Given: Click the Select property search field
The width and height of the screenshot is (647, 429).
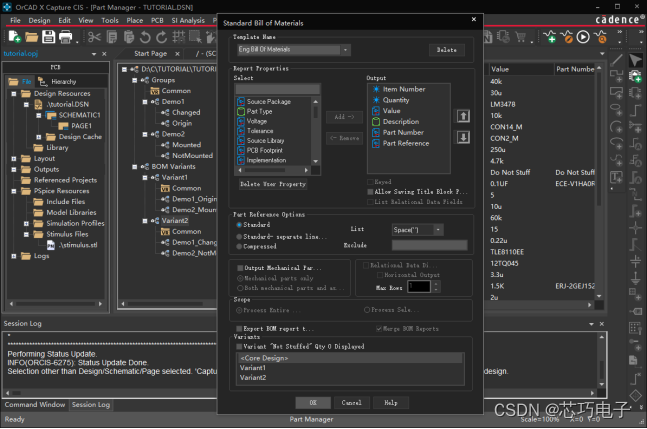Looking at the screenshot, I should [x=278, y=89].
